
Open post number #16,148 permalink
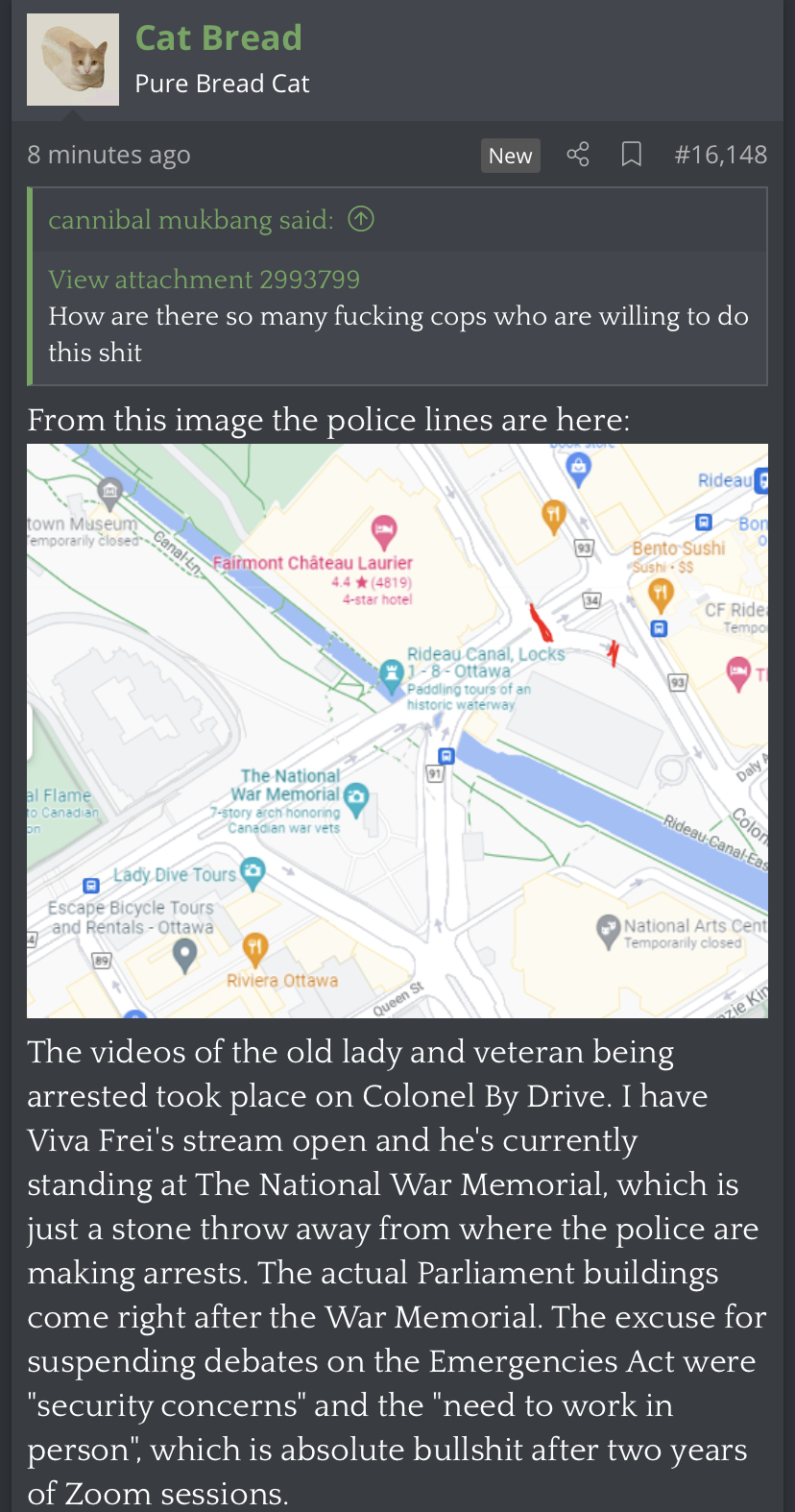tap(720, 155)
